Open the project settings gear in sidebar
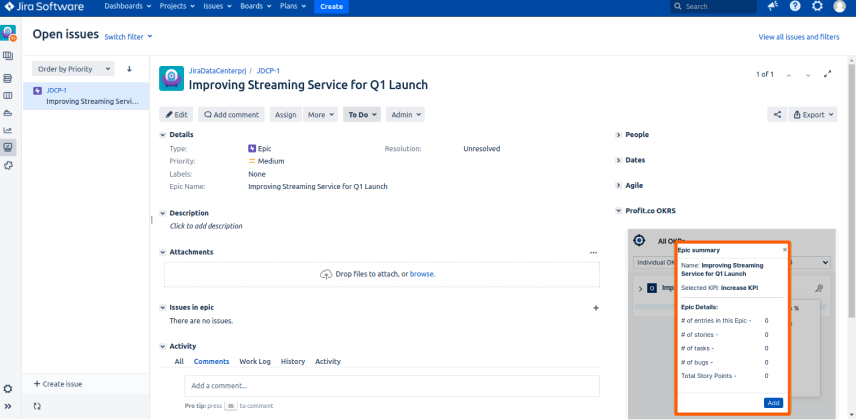 (8, 389)
